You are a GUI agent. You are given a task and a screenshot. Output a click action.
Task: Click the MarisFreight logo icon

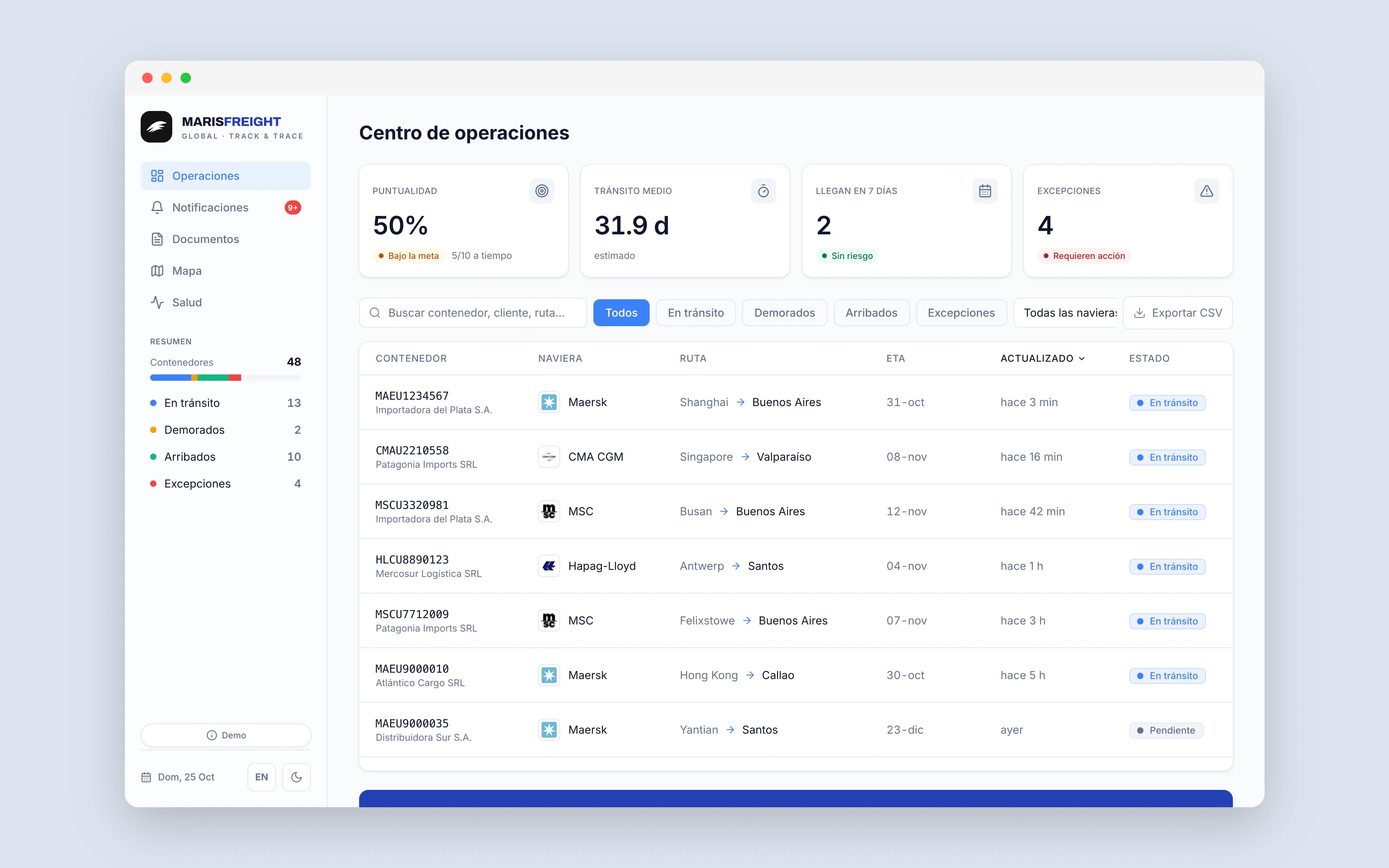(156, 127)
